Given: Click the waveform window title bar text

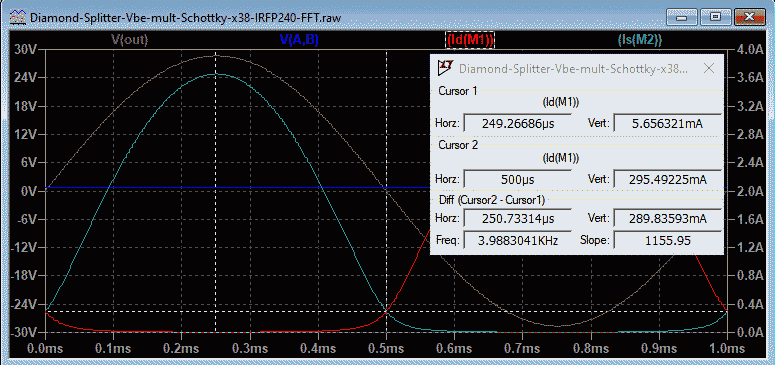Looking at the screenshot, I should pyautogui.click(x=185, y=18).
